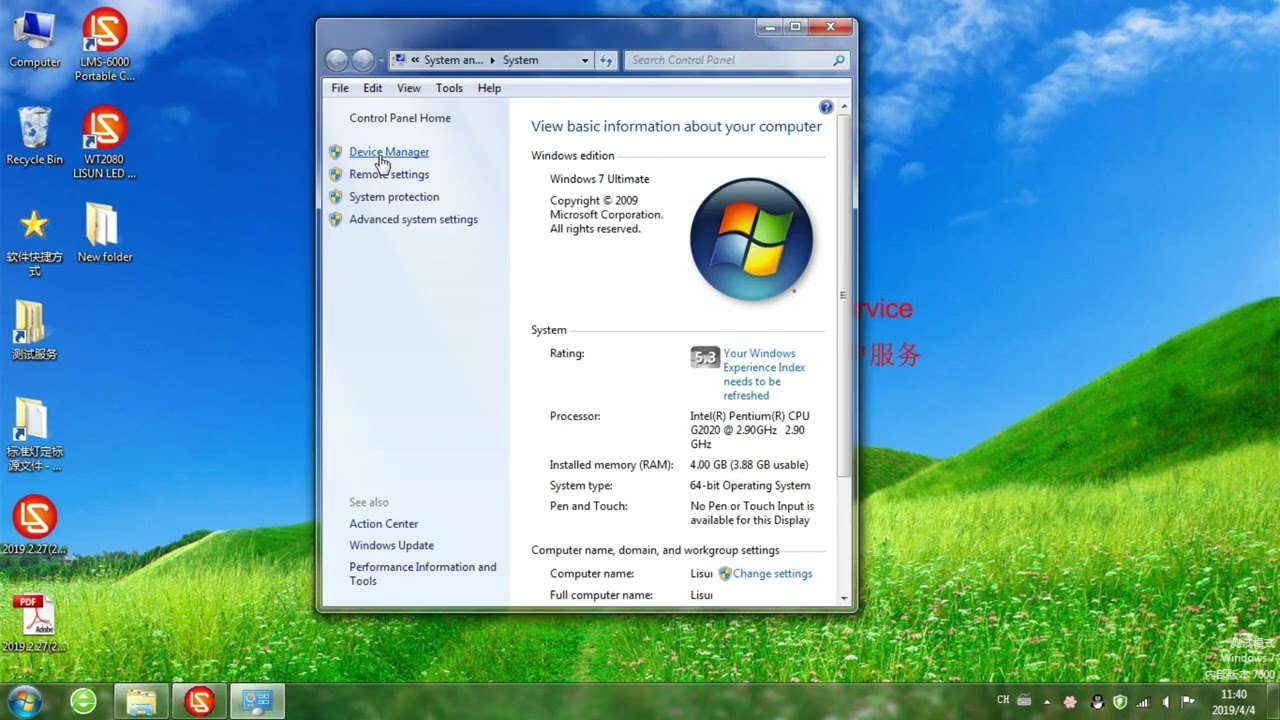Open the QQ penguin tray icon
This screenshot has height=720, width=1280.
pyautogui.click(x=1097, y=701)
